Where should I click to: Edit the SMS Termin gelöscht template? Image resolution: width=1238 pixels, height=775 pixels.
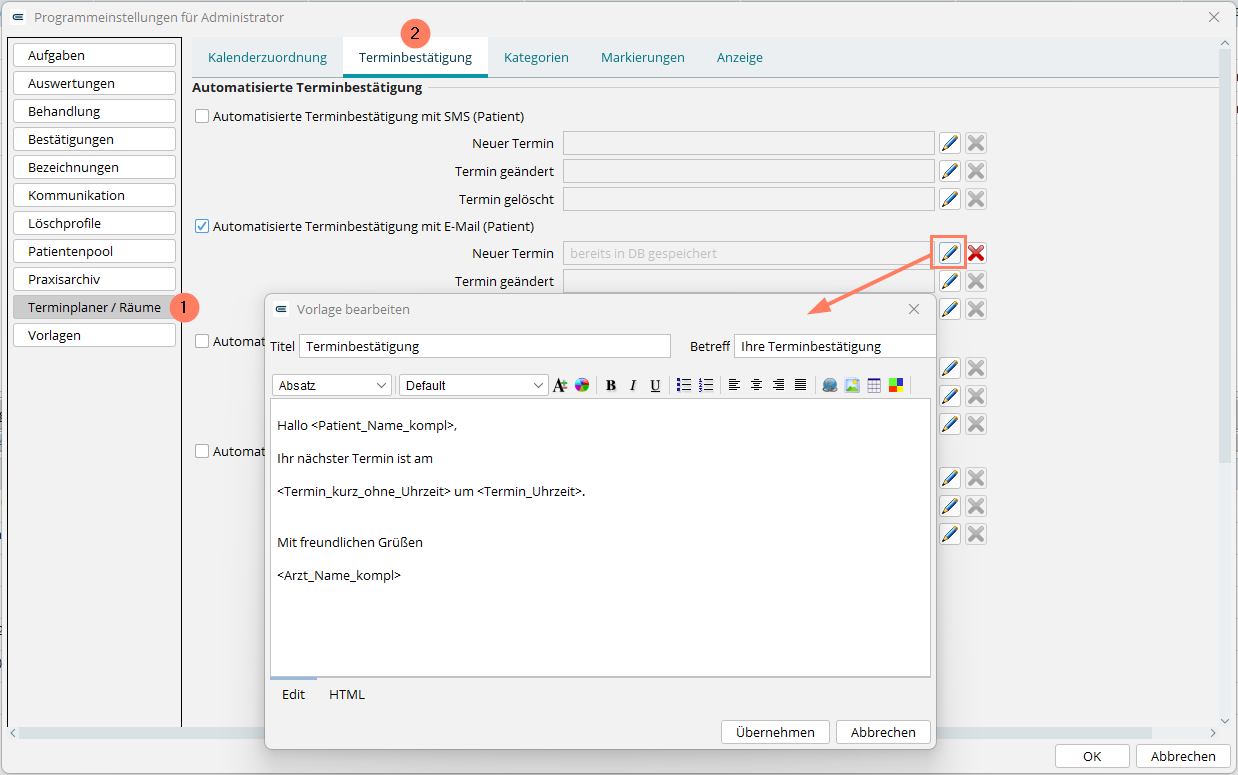(950, 199)
